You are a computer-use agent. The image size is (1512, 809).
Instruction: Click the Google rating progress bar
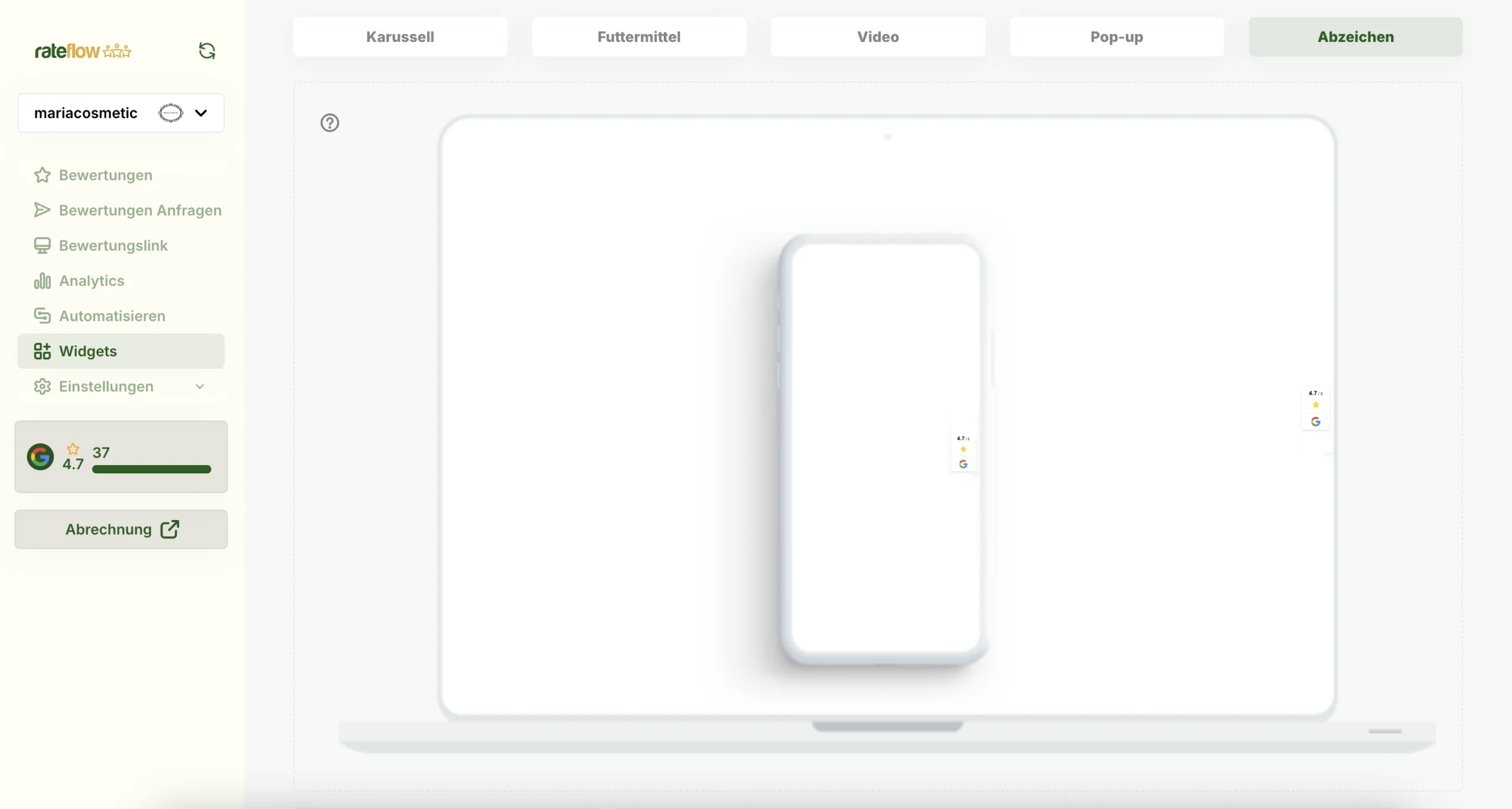point(151,469)
